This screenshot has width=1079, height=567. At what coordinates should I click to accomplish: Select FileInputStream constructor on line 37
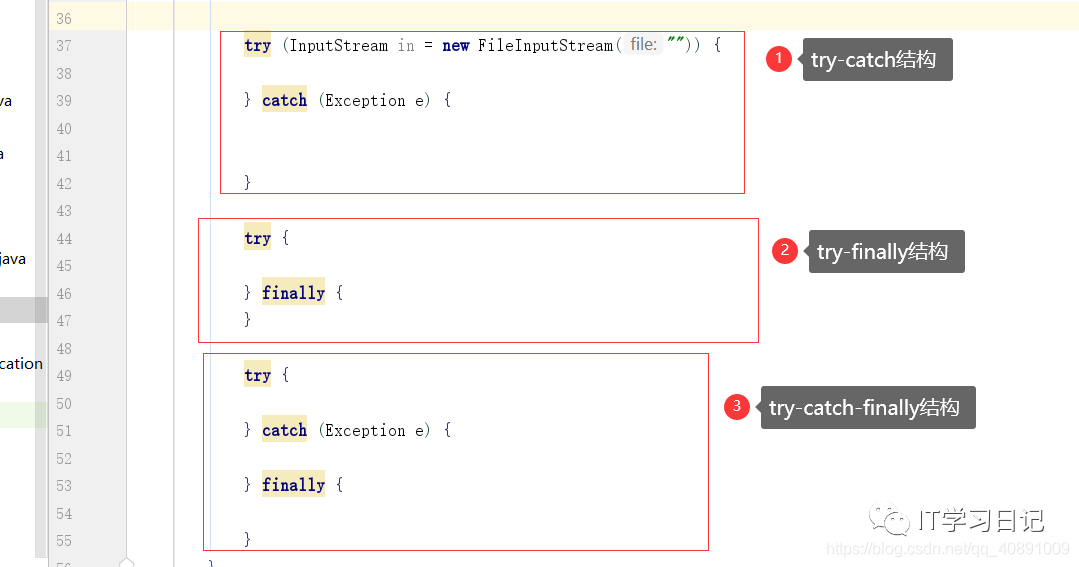pos(545,45)
